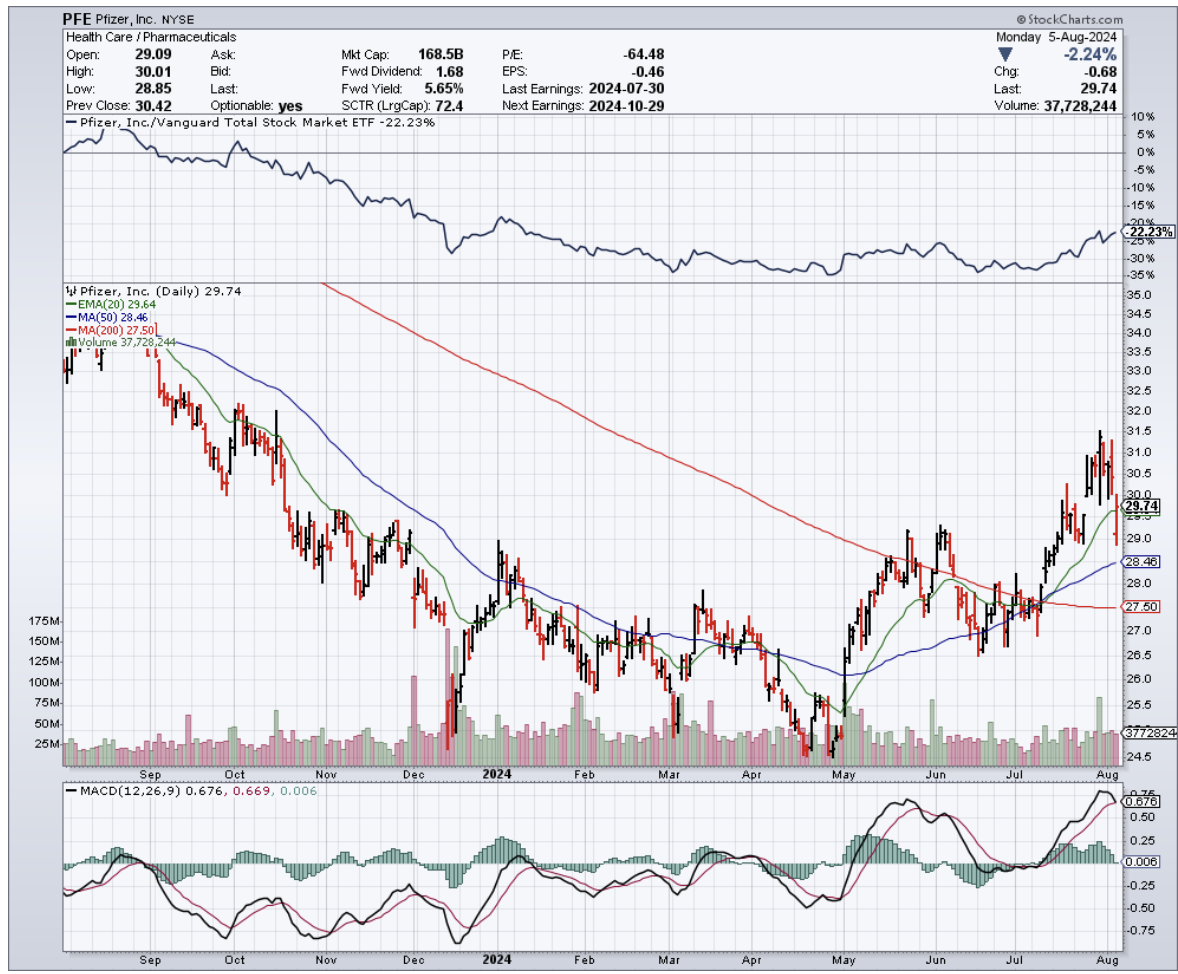Click the Next Earnings date 2024-10-29
1178x974 pixels.
coord(631,105)
